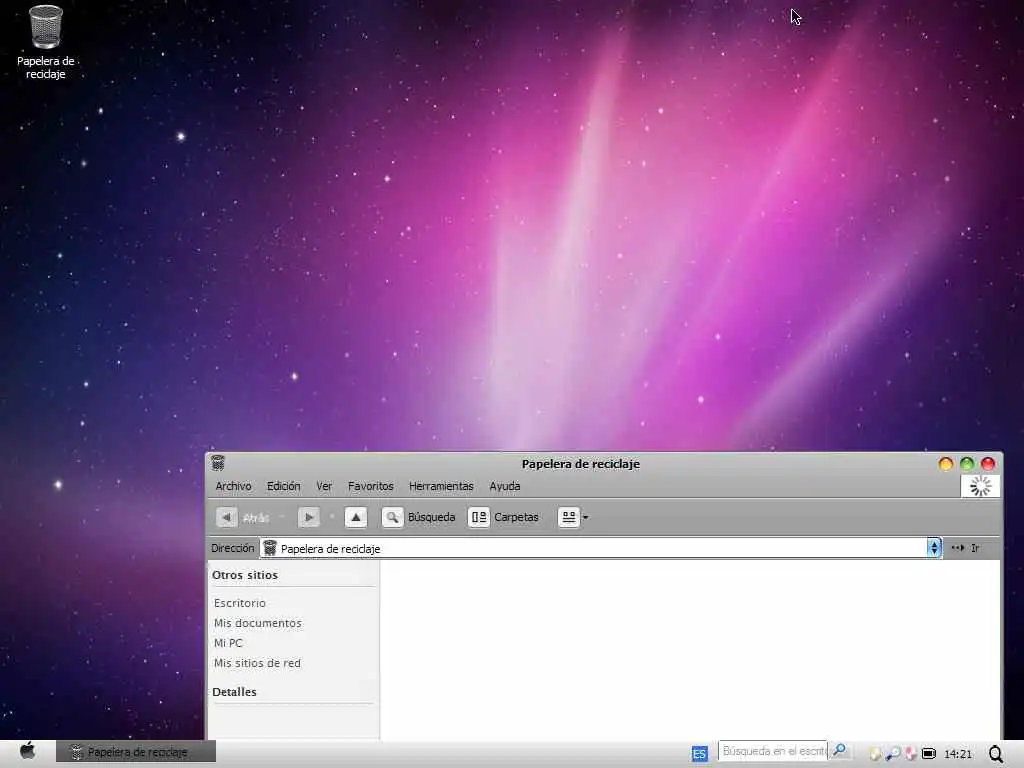Screen dimensions: 1024x768
Task: Open the Apple logo start menu
Action: click(27, 752)
